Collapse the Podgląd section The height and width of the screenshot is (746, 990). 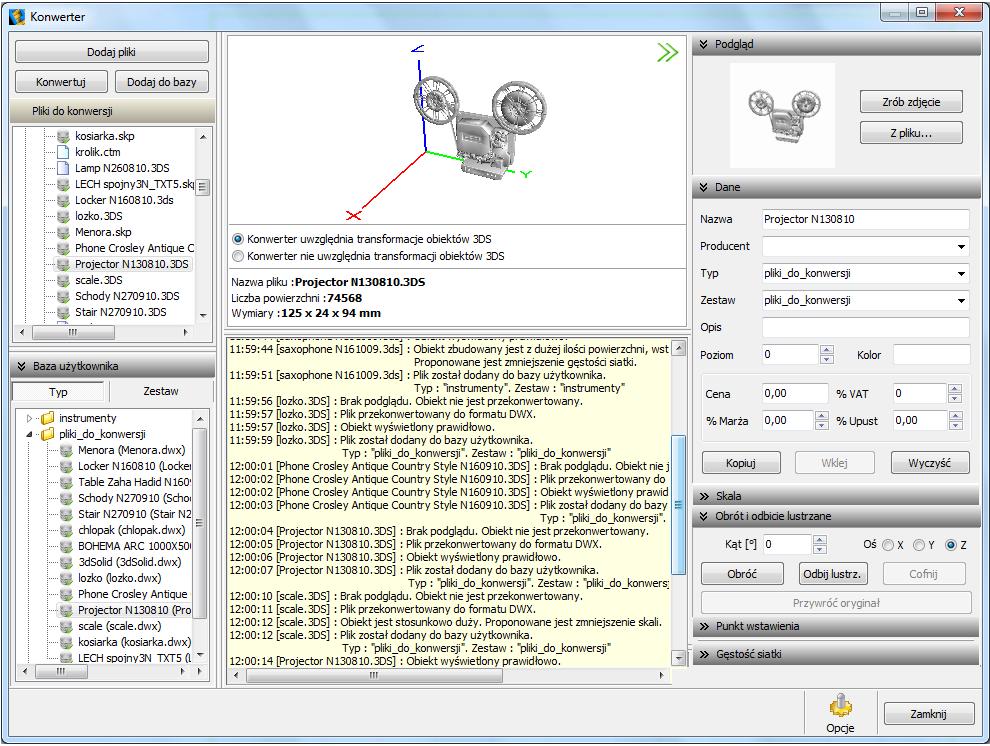(704, 44)
